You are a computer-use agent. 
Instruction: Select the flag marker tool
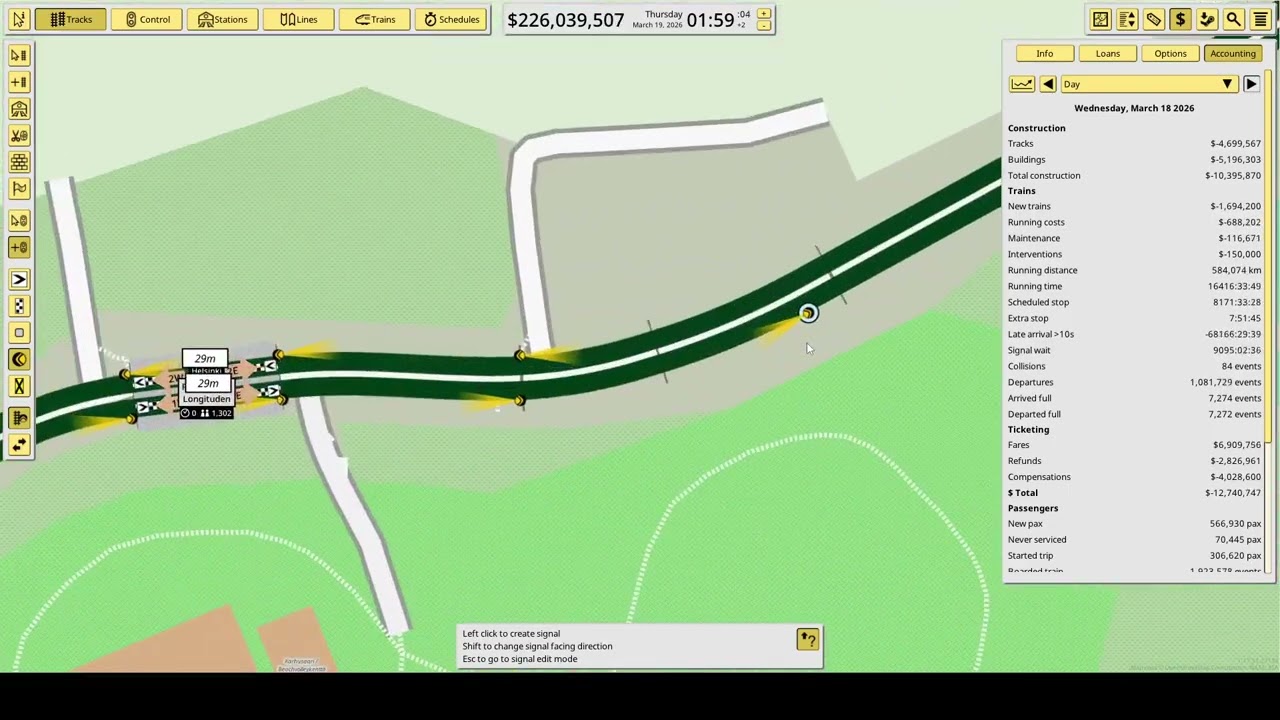[x=19, y=188]
